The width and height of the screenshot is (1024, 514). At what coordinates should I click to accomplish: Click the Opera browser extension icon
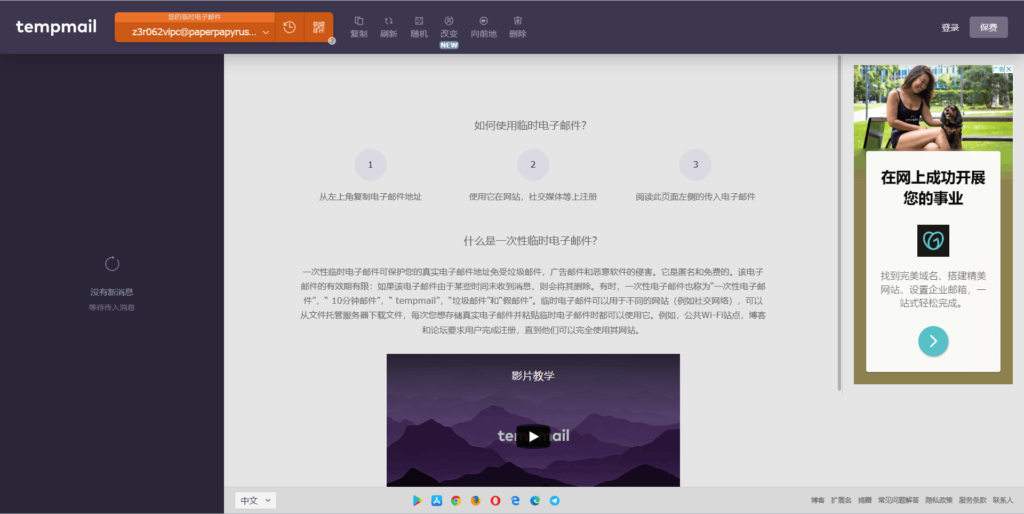coord(495,500)
